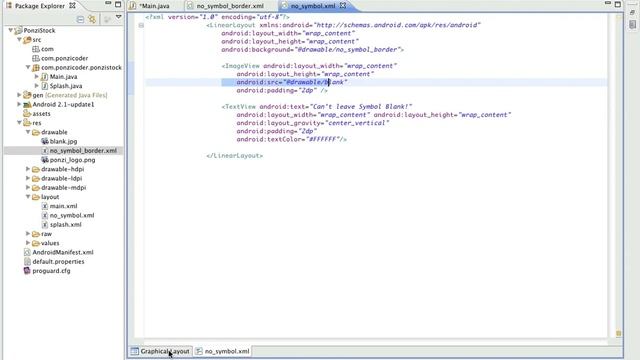Click the drawable folder icon
This screenshot has width=640, height=360.
[x=36, y=132]
